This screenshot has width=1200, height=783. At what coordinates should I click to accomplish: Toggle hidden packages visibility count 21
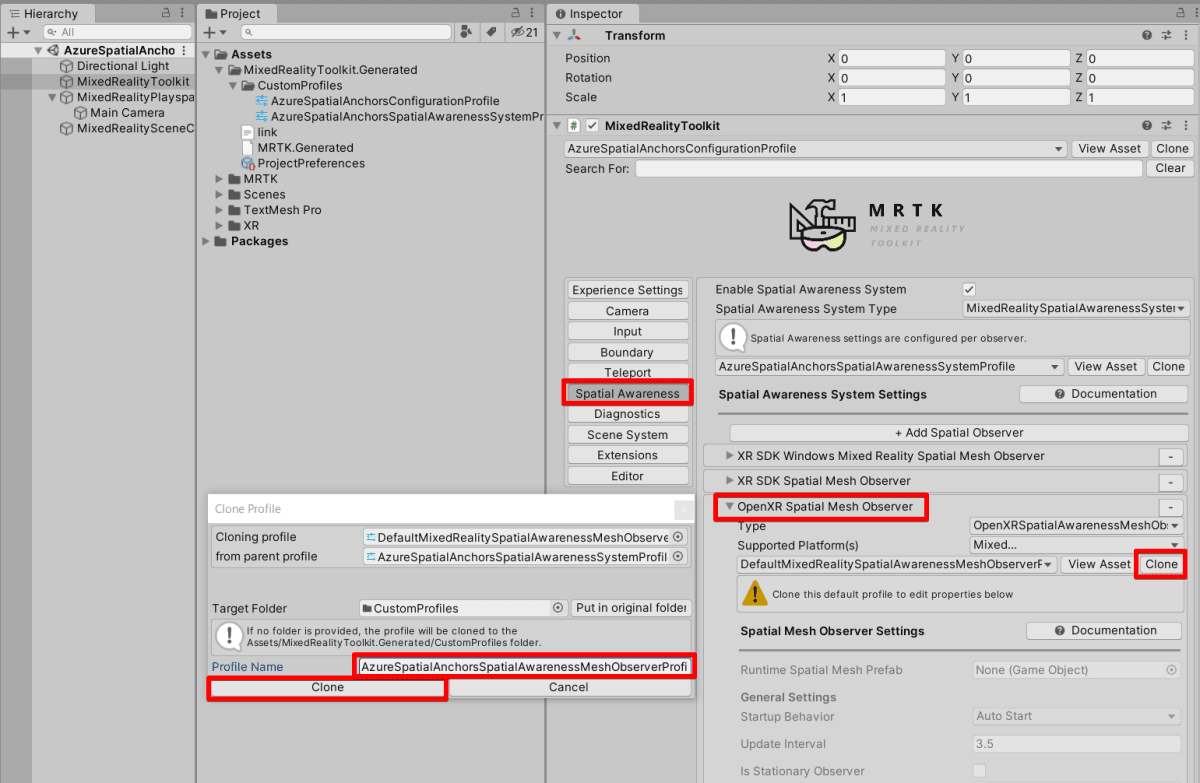[x=524, y=32]
